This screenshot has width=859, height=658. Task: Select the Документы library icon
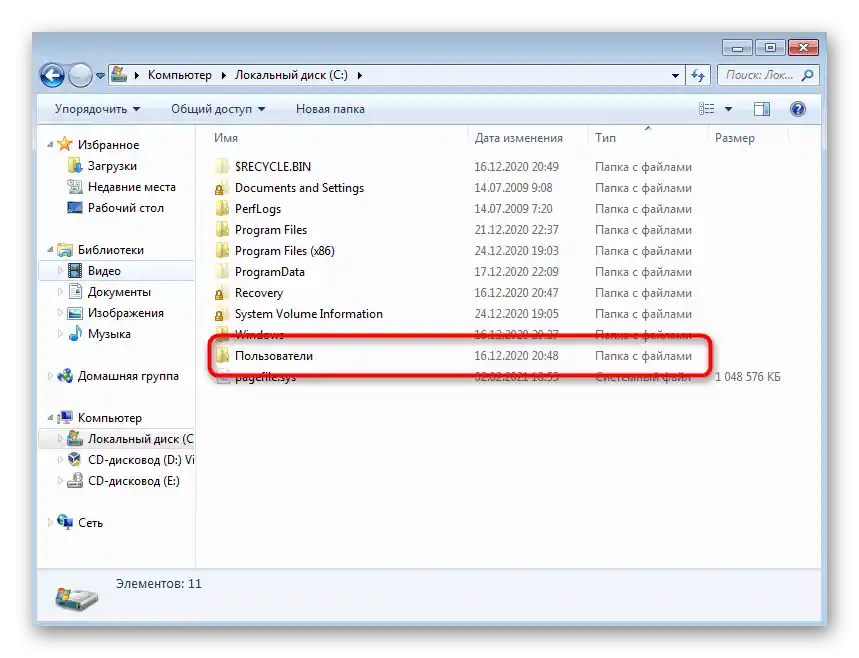(x=75, y=291)
